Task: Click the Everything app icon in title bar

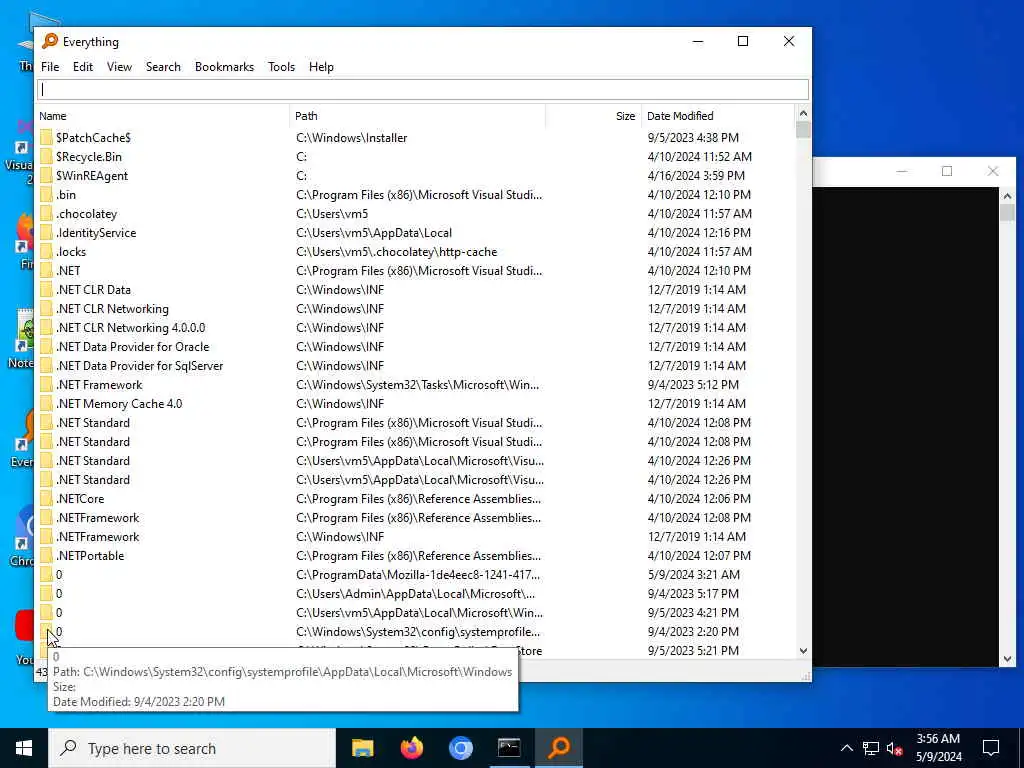Action: coord(50,41)
